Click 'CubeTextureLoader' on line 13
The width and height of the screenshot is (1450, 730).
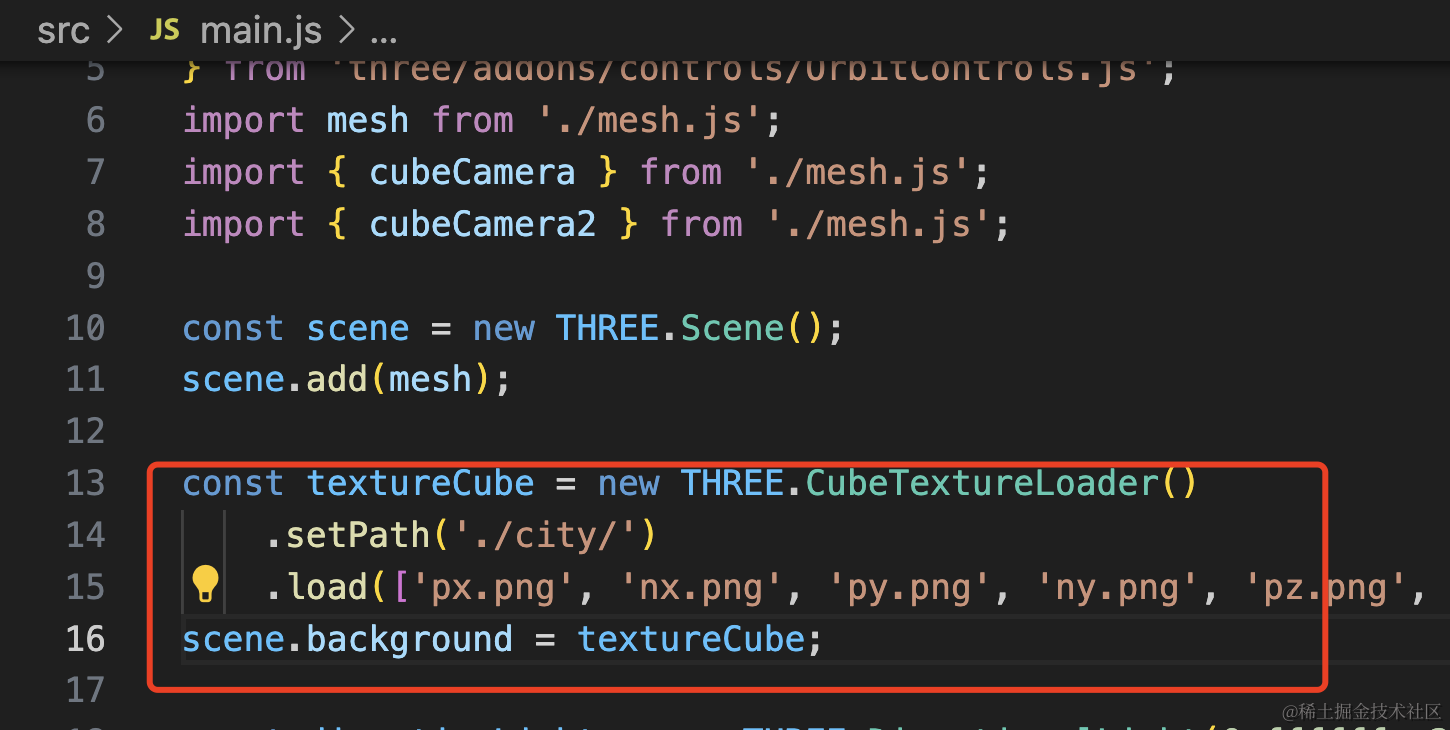(x=982, y=483)
